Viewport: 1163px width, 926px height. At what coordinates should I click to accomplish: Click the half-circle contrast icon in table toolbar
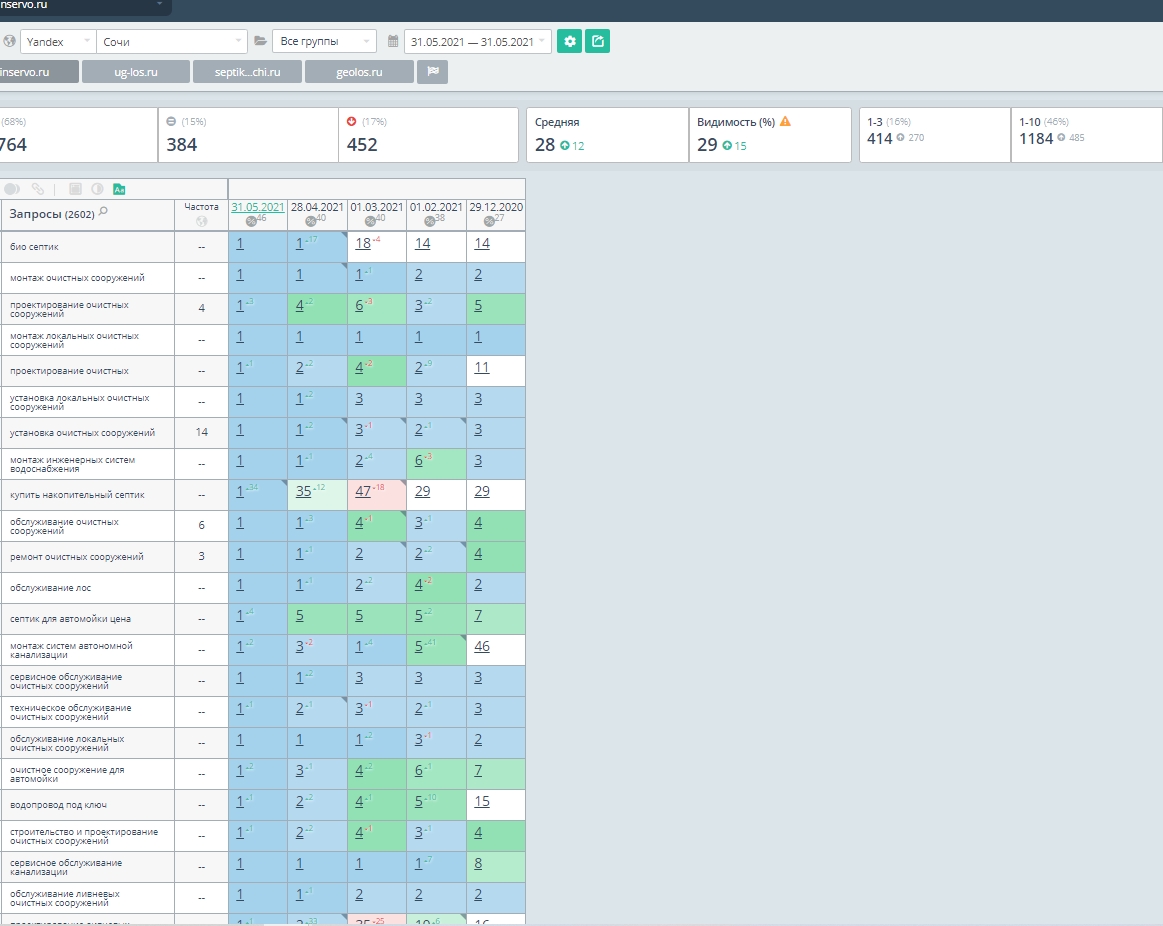coord(97,189)
